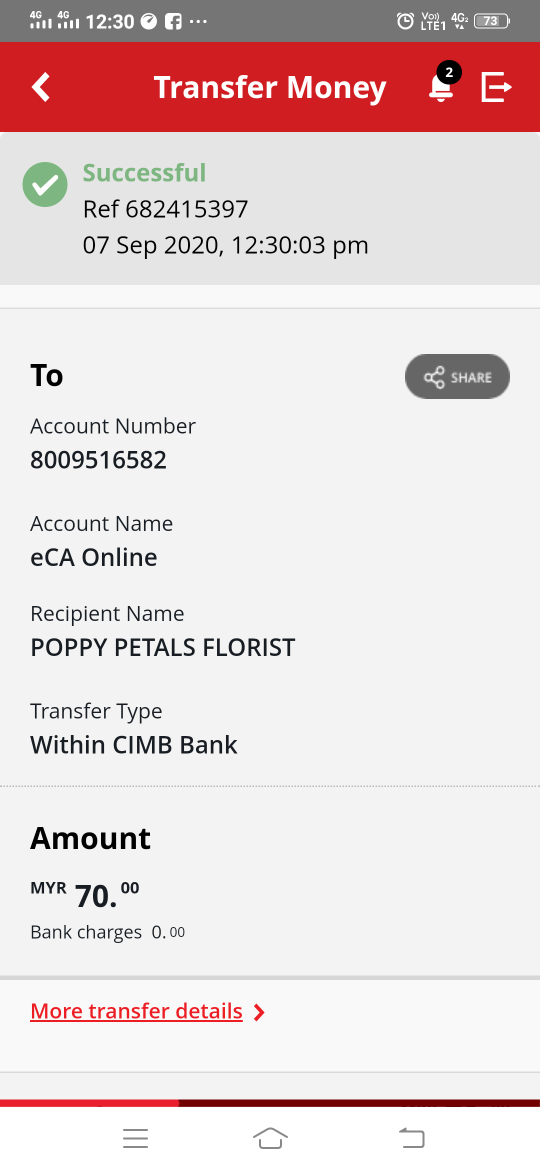Viewport: 540px width, 1170px height.
Task: Tap the Android home navigation icon
Action: [x=270, y=1138]
